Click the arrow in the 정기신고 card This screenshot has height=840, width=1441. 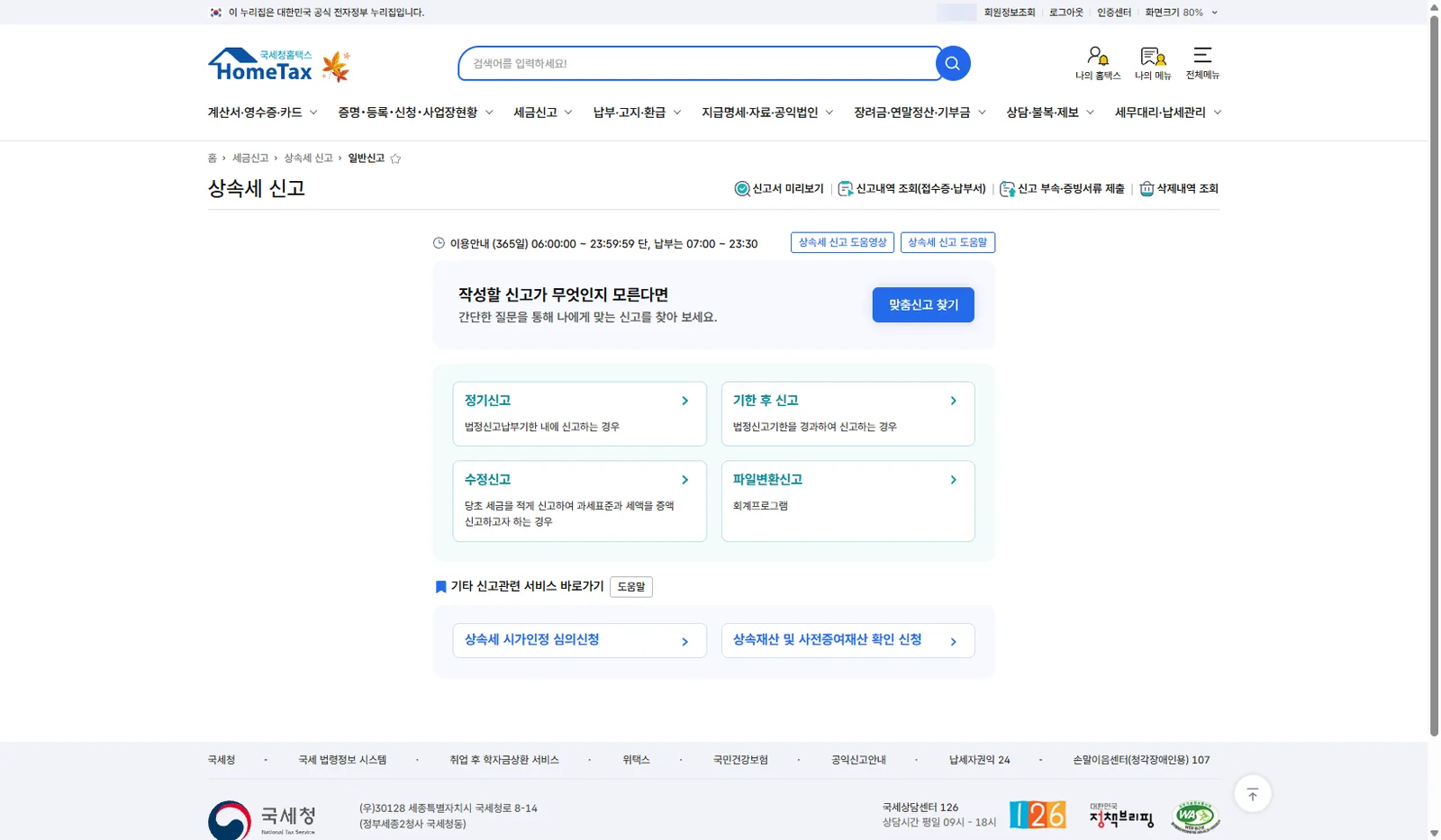pos(685,401)
